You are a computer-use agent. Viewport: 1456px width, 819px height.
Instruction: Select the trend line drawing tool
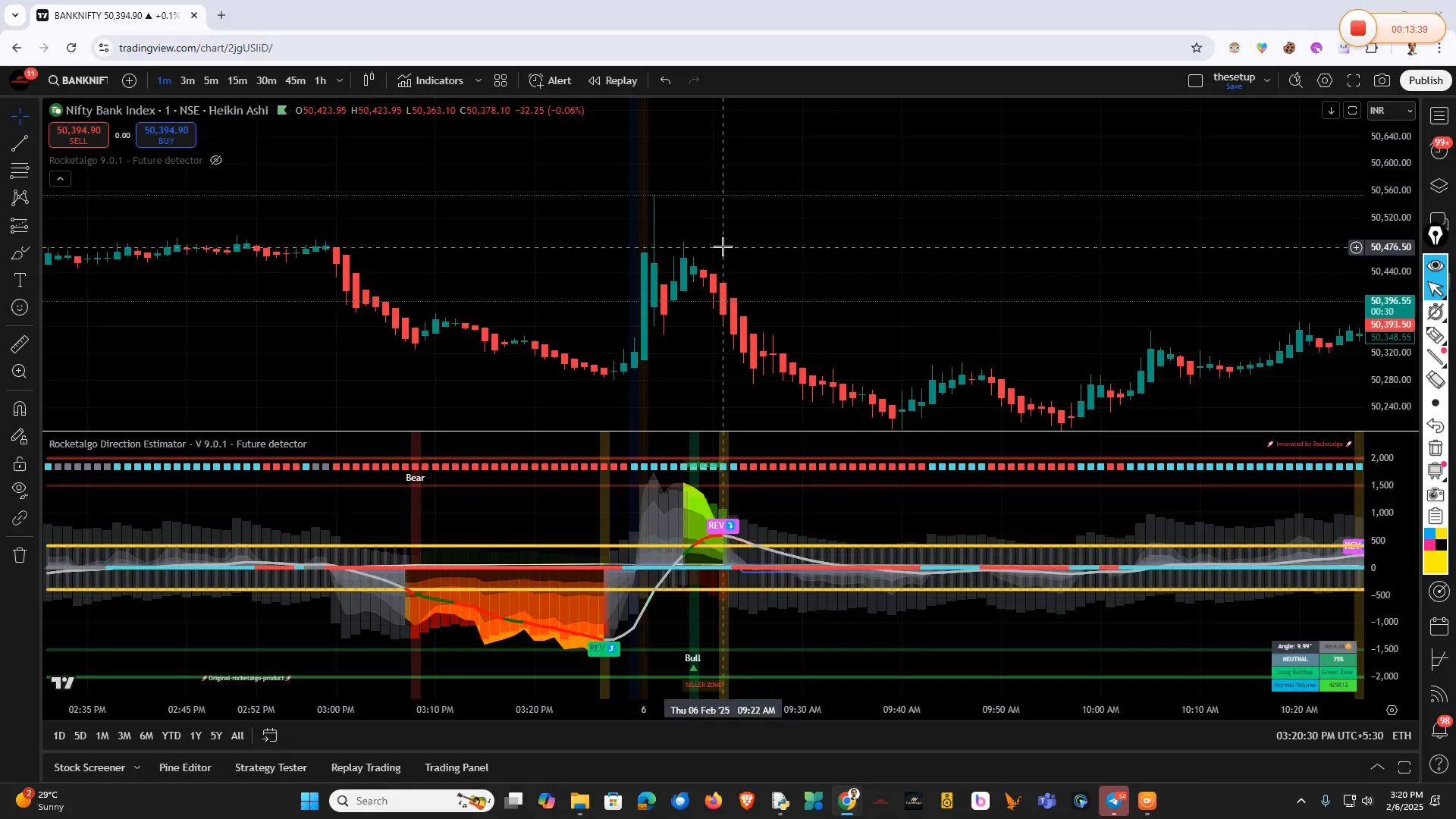[x=19, y=144]
